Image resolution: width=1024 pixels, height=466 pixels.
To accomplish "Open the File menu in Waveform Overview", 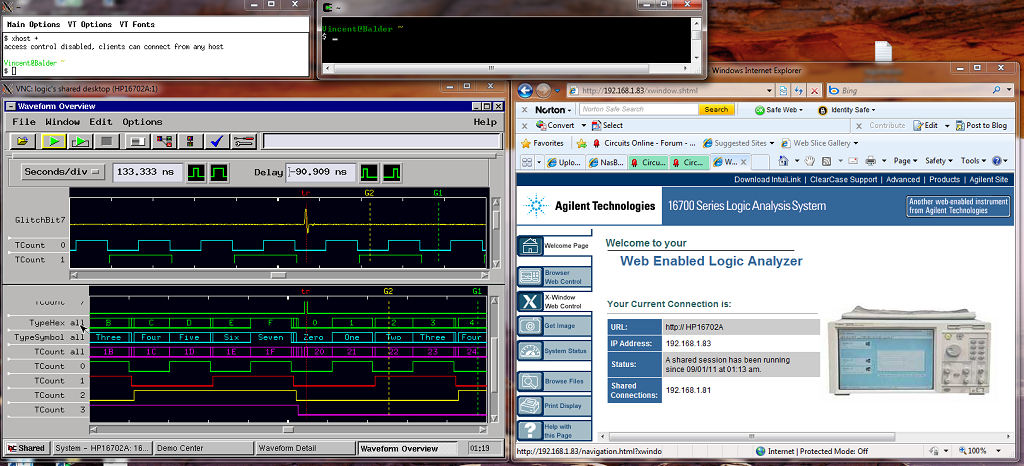I will pyautogui.click(x=24, y=122).
